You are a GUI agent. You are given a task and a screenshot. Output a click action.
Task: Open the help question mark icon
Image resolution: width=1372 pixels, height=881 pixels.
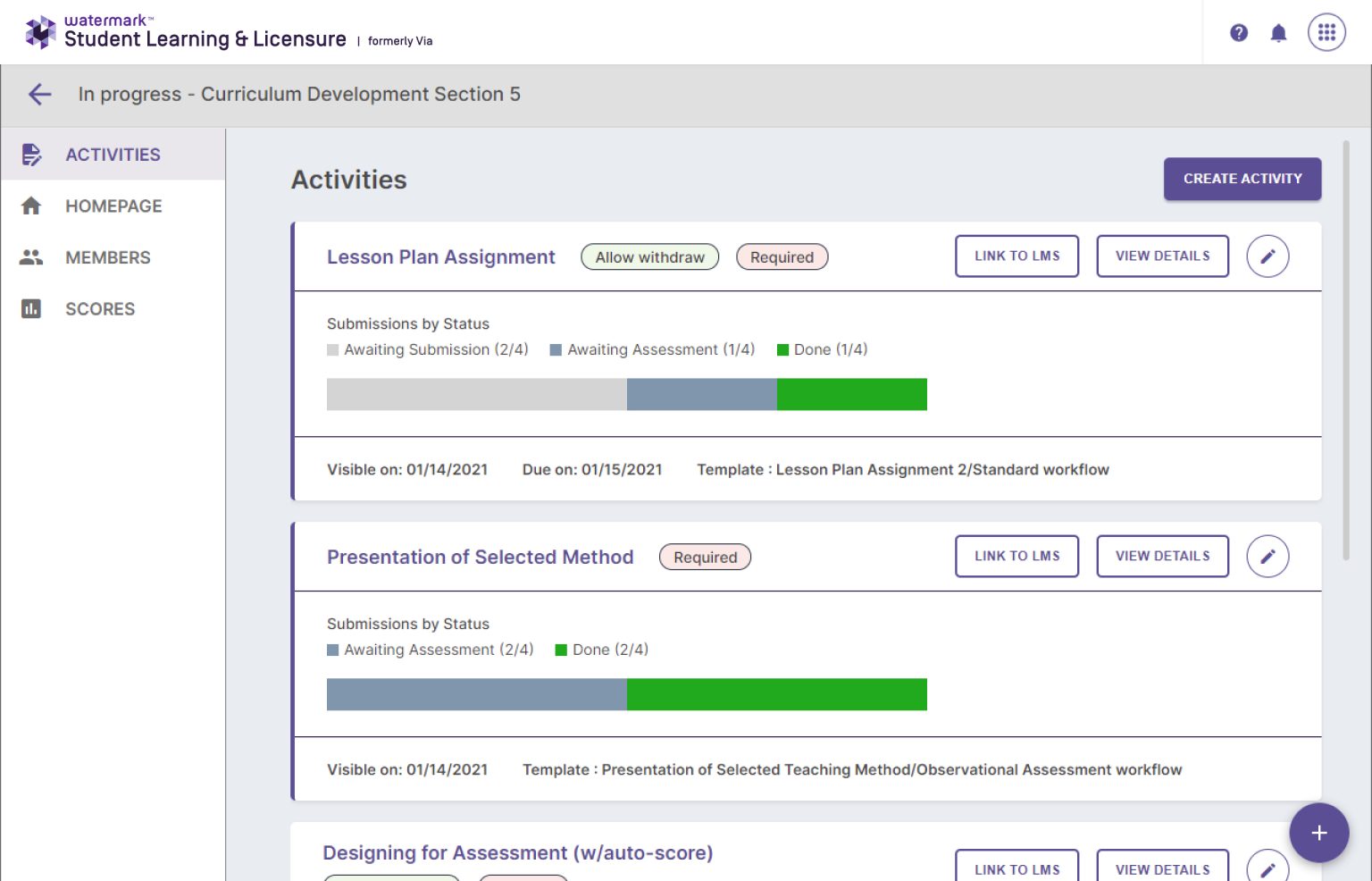[x=1239, y=32]
